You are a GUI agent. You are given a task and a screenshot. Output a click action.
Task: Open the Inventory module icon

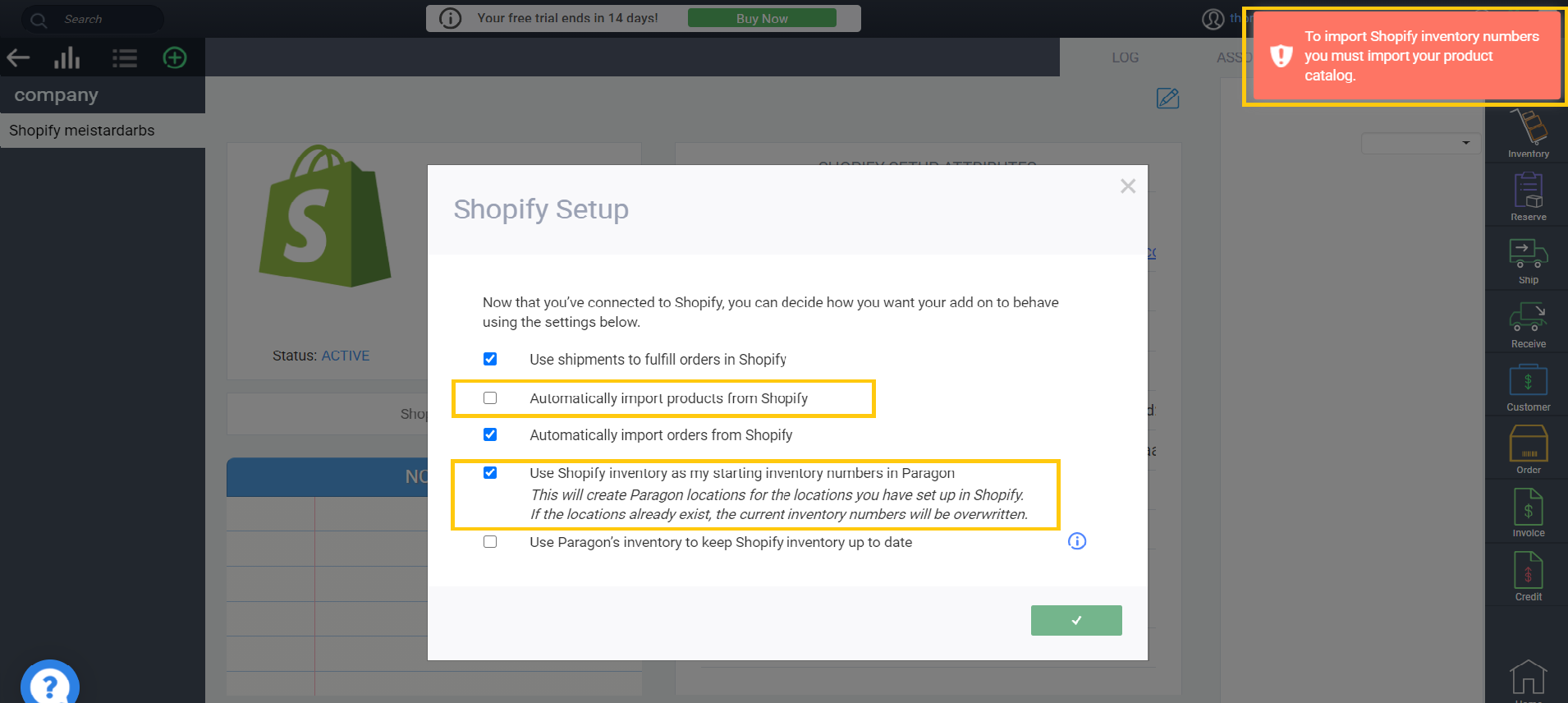[x=1528, y=133]
